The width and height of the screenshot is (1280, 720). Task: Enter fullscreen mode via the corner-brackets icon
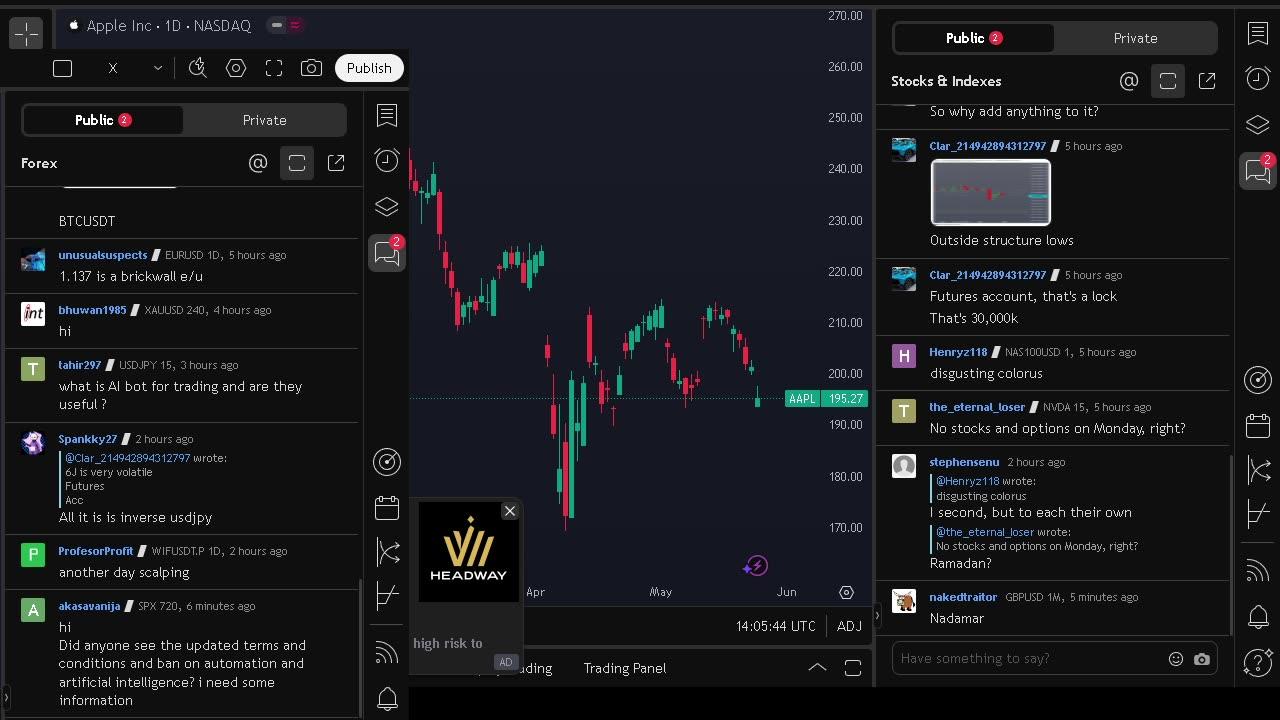(274, 68)
